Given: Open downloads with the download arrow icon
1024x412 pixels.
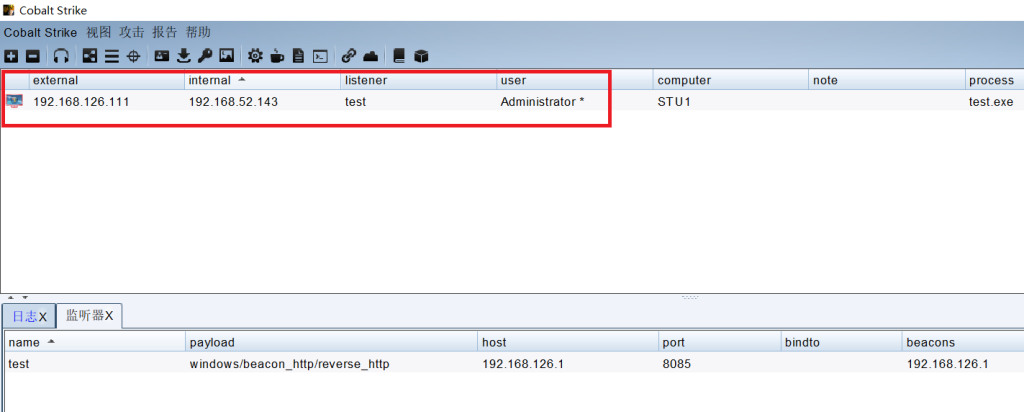Looking at the screenshot, I should coord(183,56).
